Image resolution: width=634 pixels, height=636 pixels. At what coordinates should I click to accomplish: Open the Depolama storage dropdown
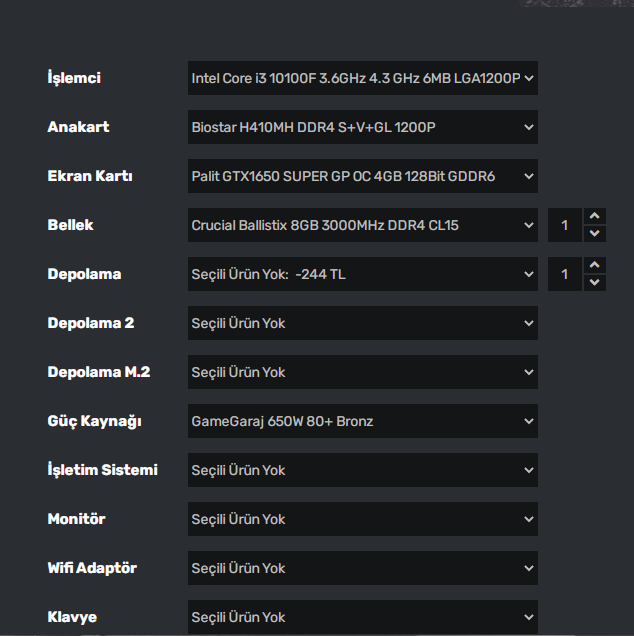click(x=362, y=274)
